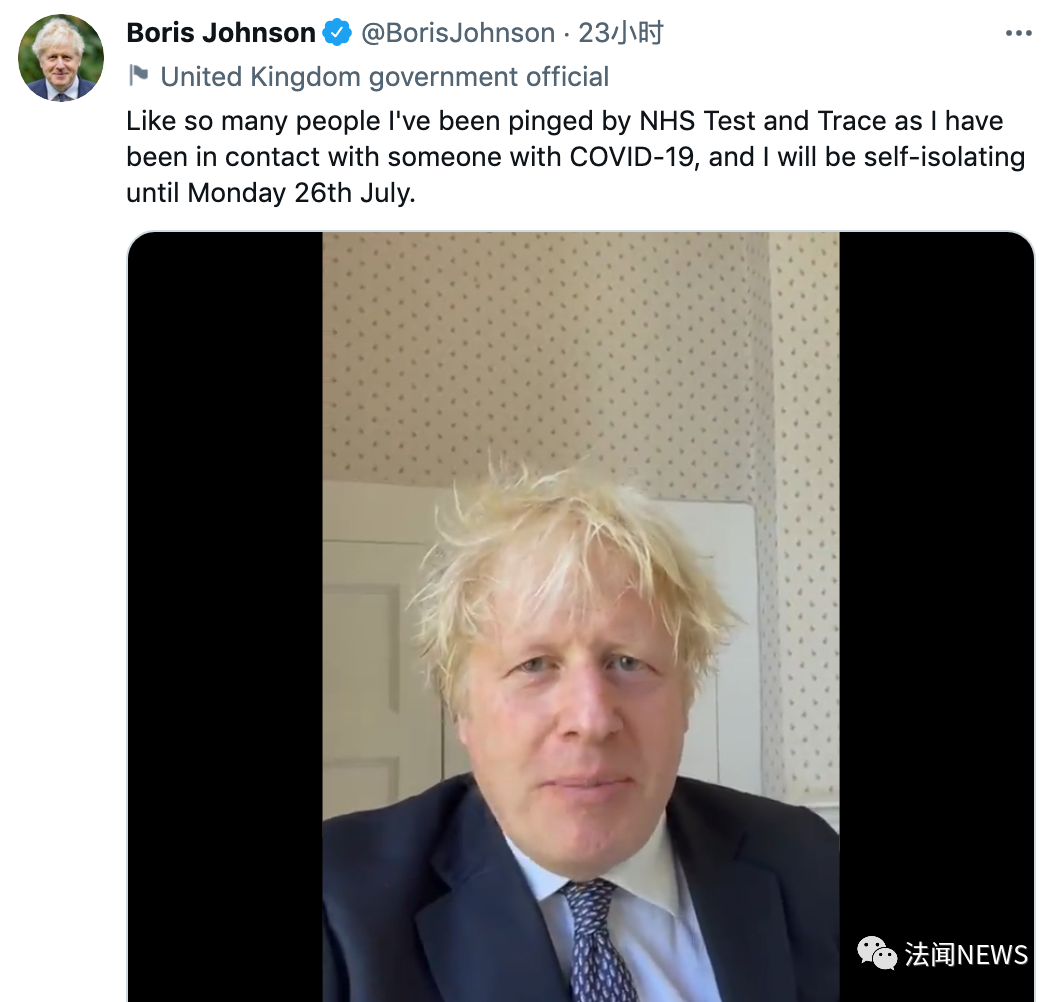Click the 法闻NEWS watermark text

click(966, 954)
